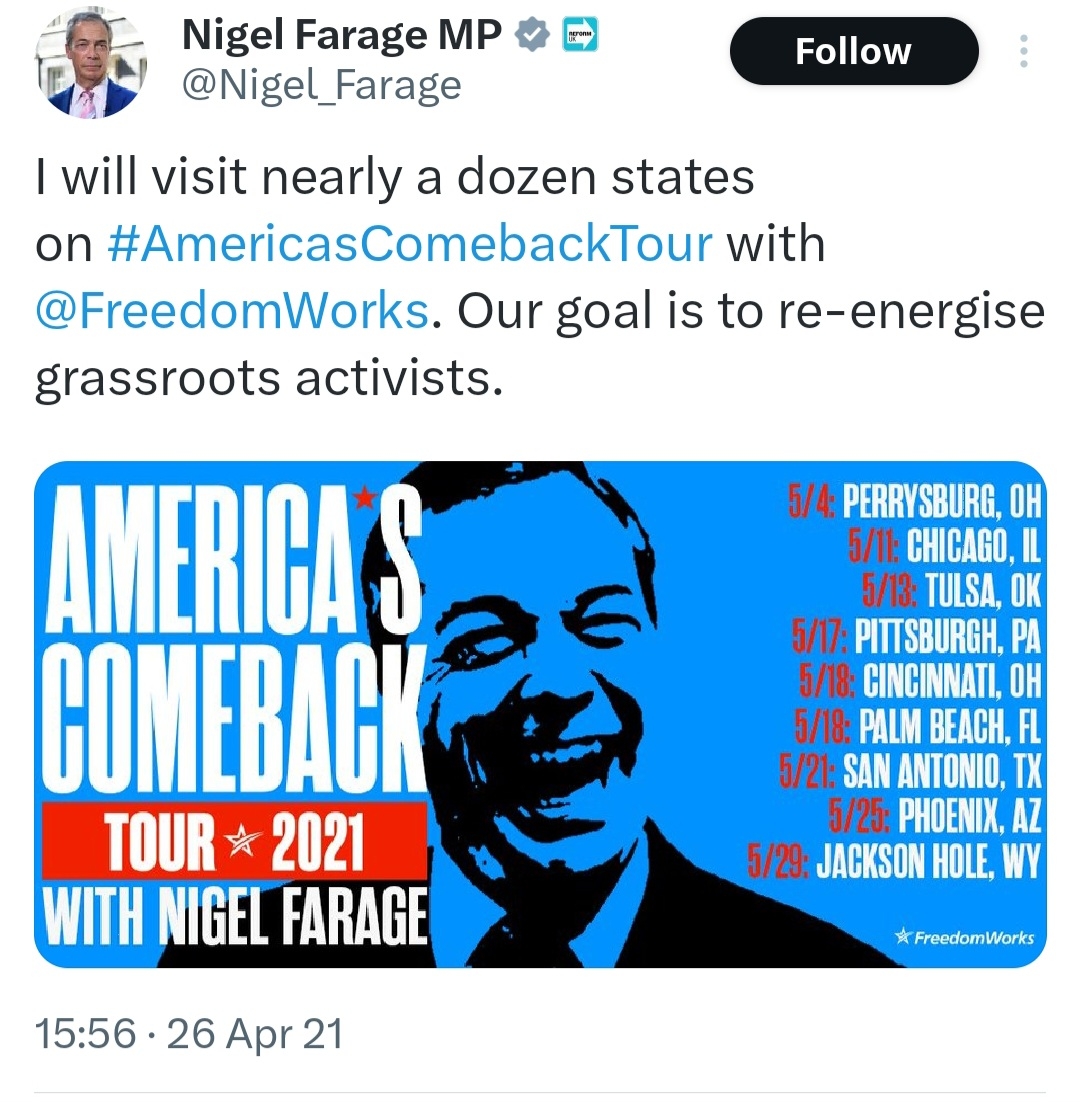Viewport: 1080px width, 1102px height.
Task: Open the @FreedomWorks mention
Action: point(232,310)
